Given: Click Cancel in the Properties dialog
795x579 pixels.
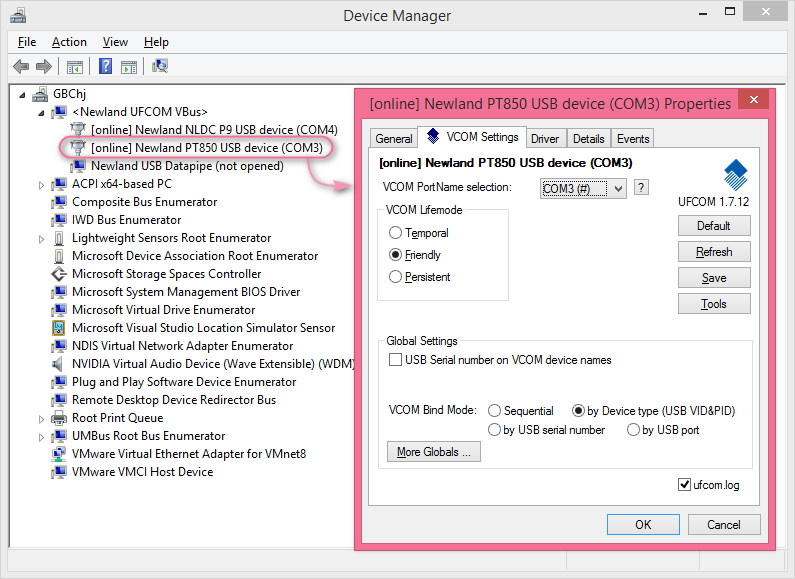Looking at the screenshot, I should tap(724, 524).
